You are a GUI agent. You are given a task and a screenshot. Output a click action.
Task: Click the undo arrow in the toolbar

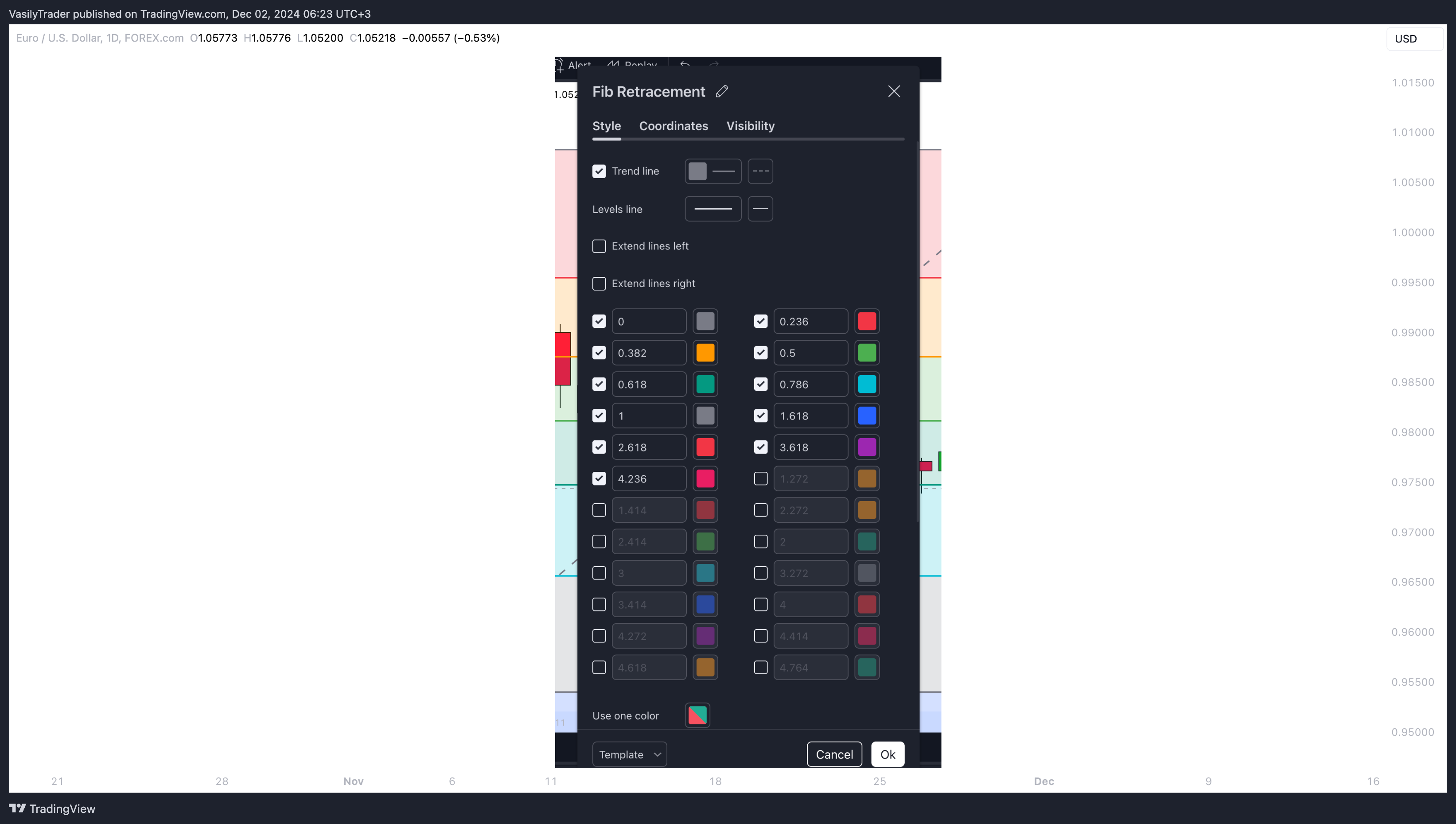coord(685,65)
